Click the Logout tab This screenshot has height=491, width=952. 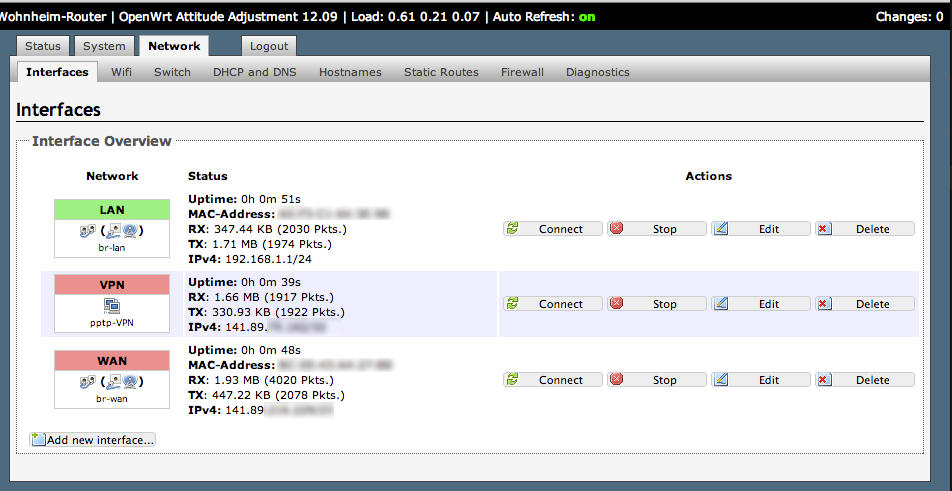pos(269,46)
